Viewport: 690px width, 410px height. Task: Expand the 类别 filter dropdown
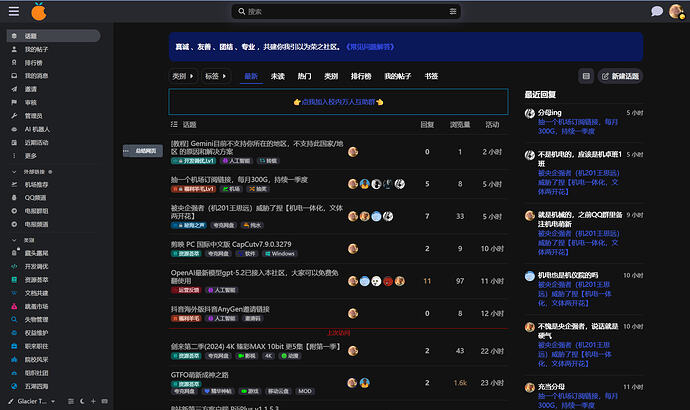tap(183, 76)
